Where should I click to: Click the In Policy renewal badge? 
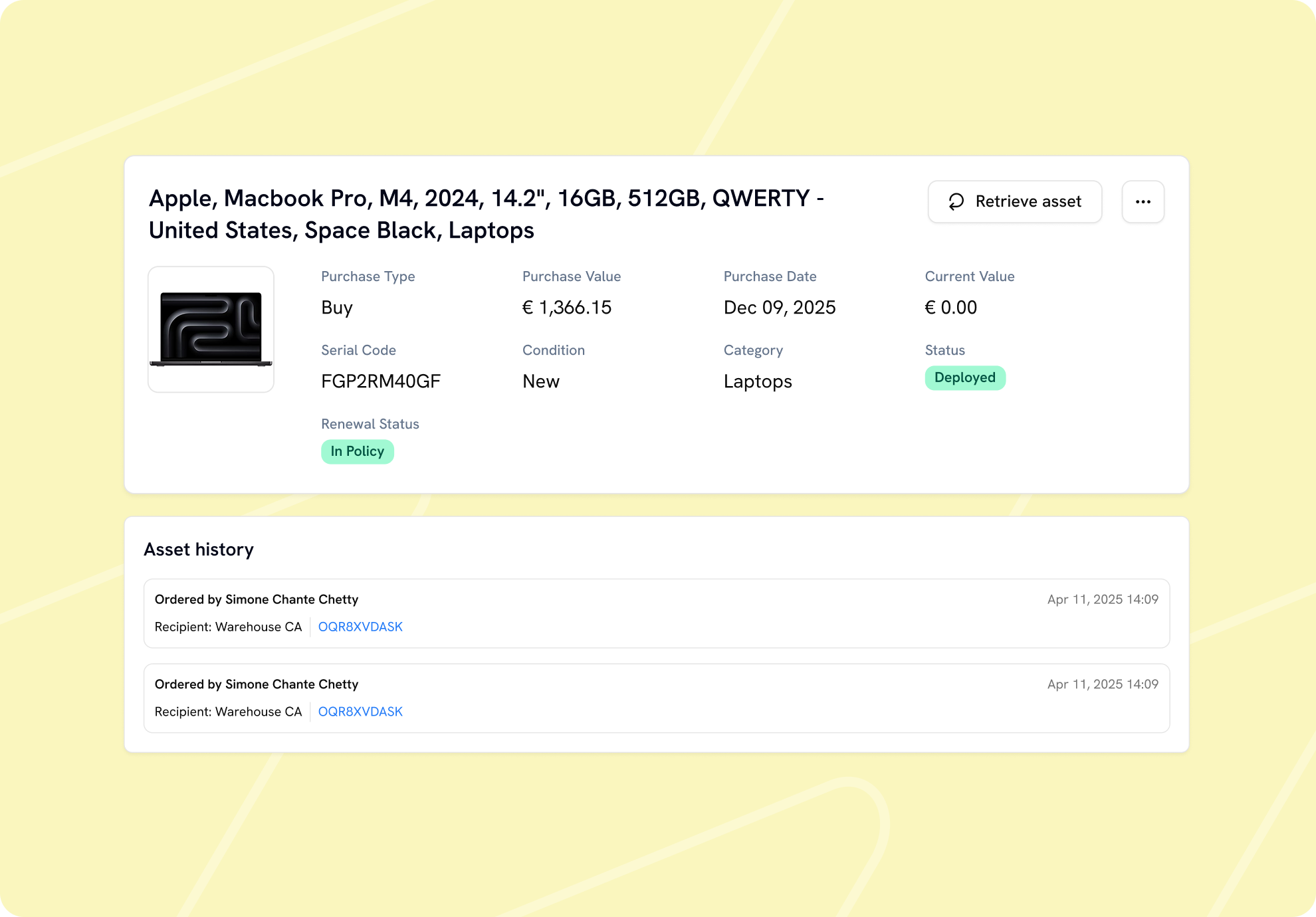click(358, 451)
